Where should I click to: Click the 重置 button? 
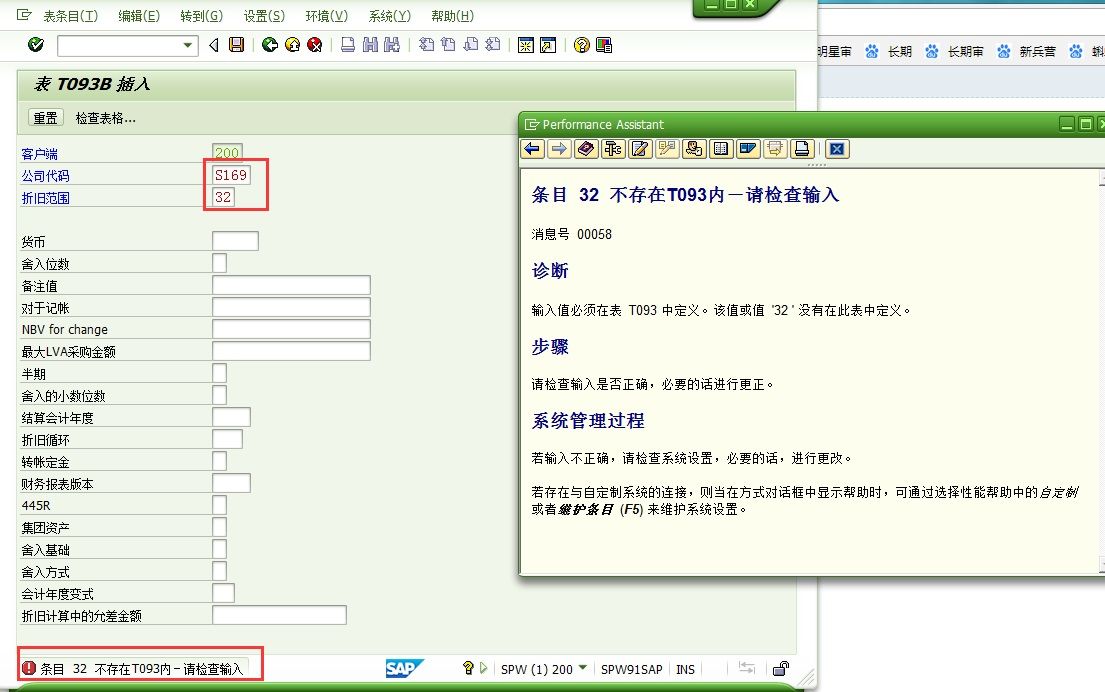pos(46,118)
